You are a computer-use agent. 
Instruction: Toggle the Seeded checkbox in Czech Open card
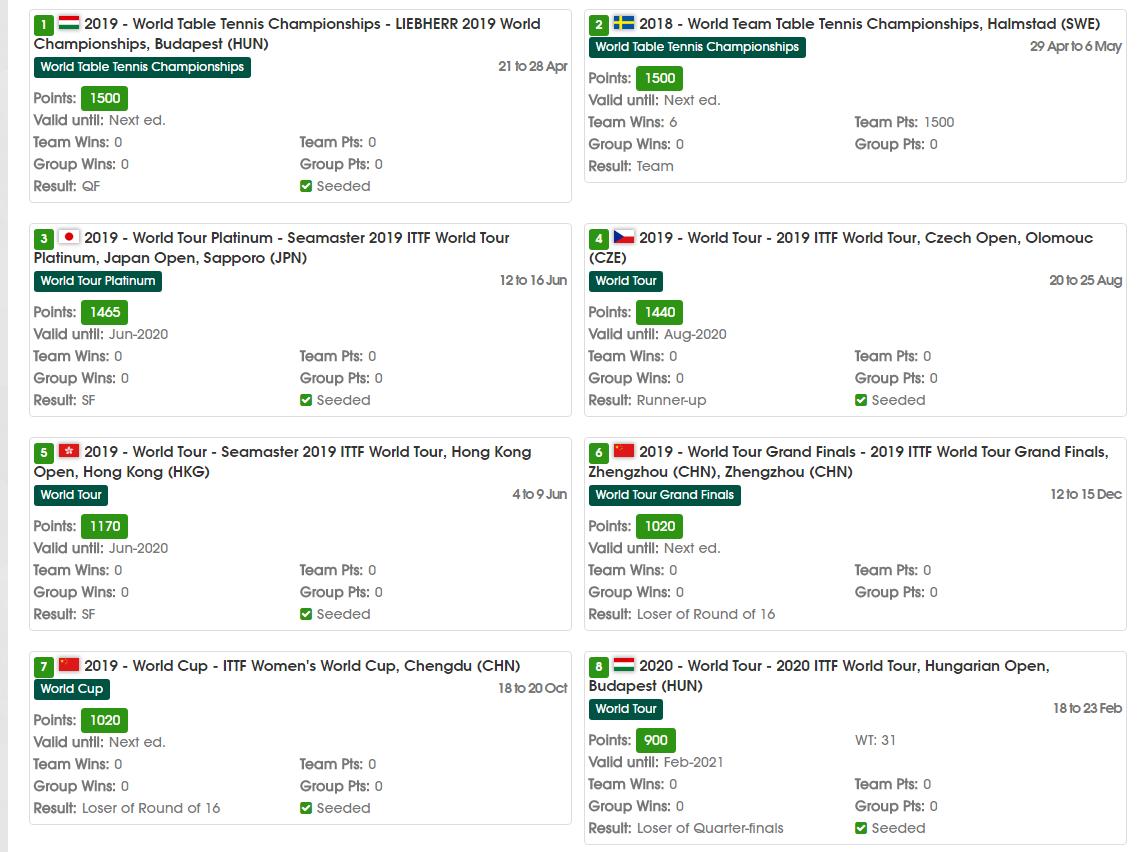pos(861,400)
